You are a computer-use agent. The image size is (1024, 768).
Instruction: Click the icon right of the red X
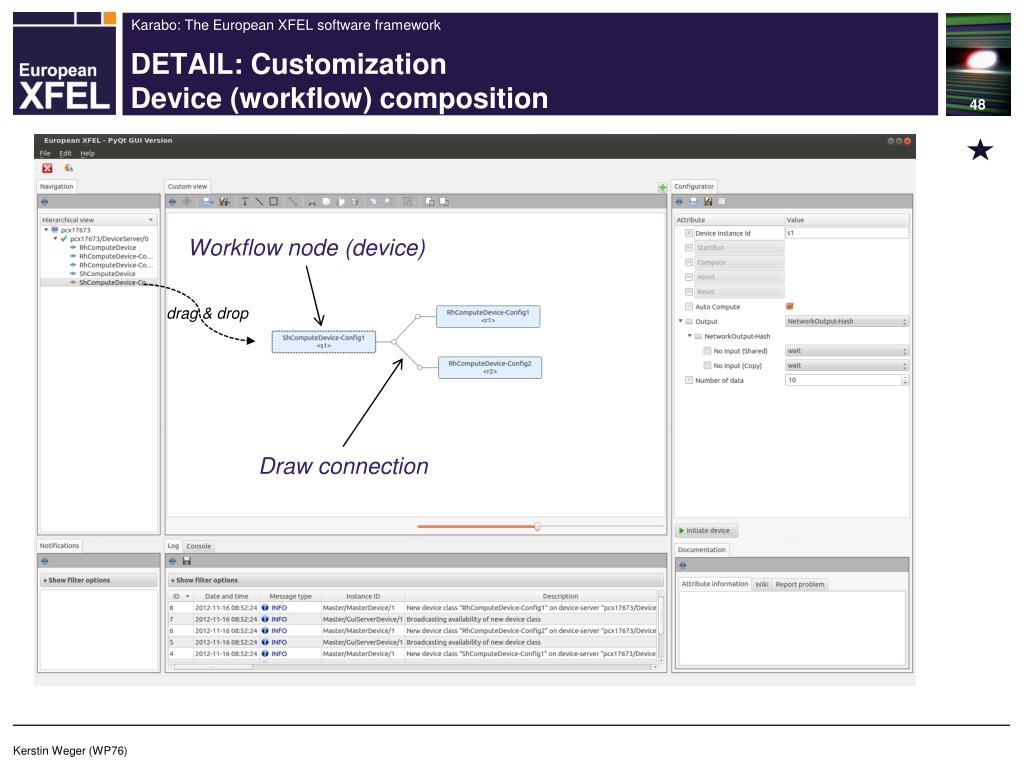pyautogui.click(x=69, y=168)
